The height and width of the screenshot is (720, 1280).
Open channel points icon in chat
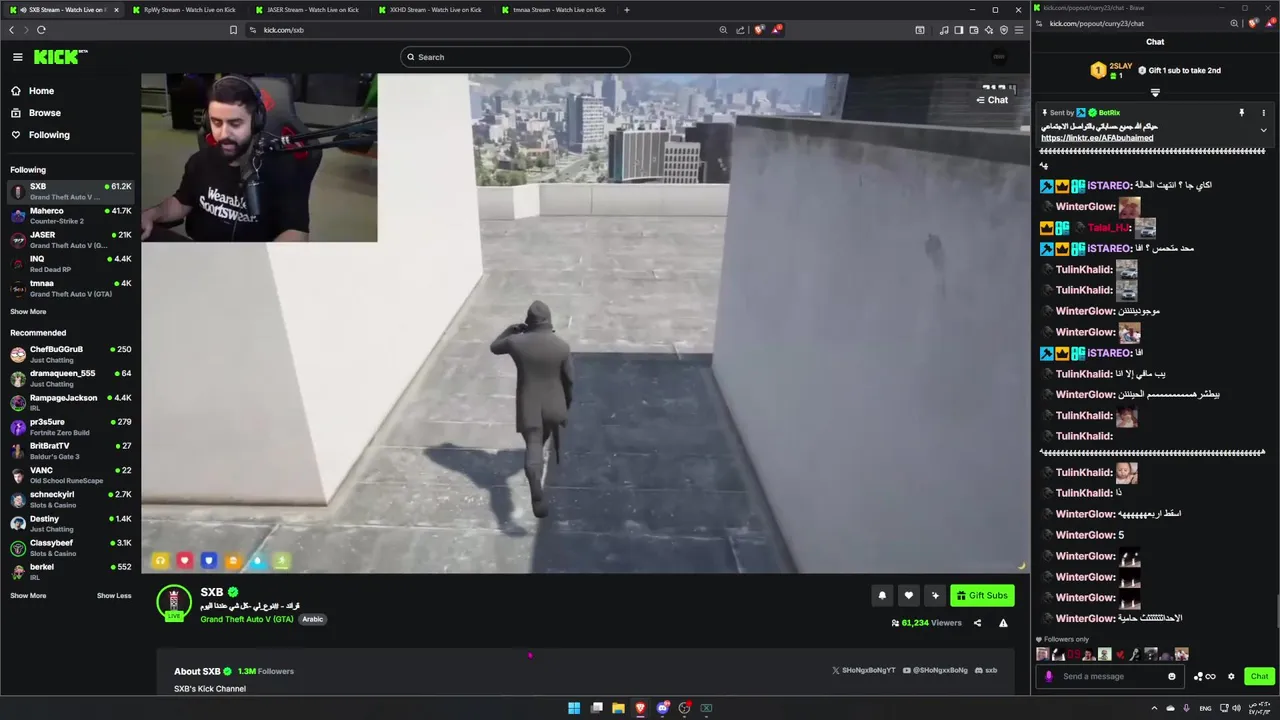pos(1204,676)
